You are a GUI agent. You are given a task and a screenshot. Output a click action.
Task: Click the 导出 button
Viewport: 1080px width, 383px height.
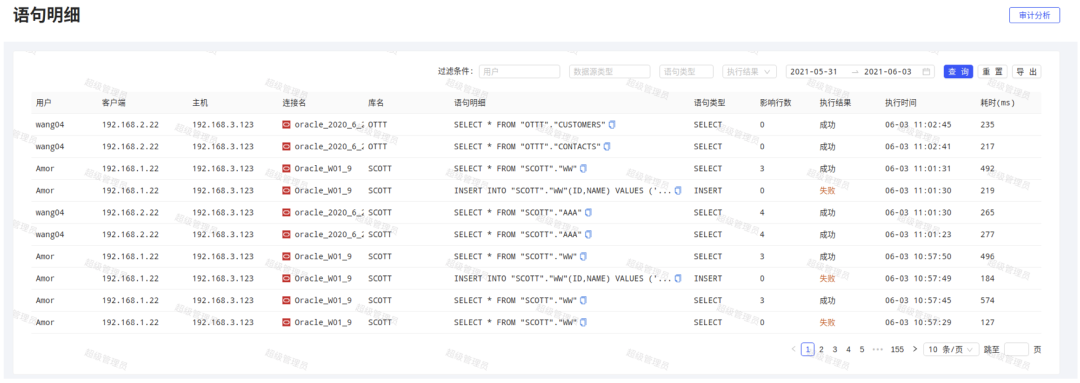[x=1026, y=72]
